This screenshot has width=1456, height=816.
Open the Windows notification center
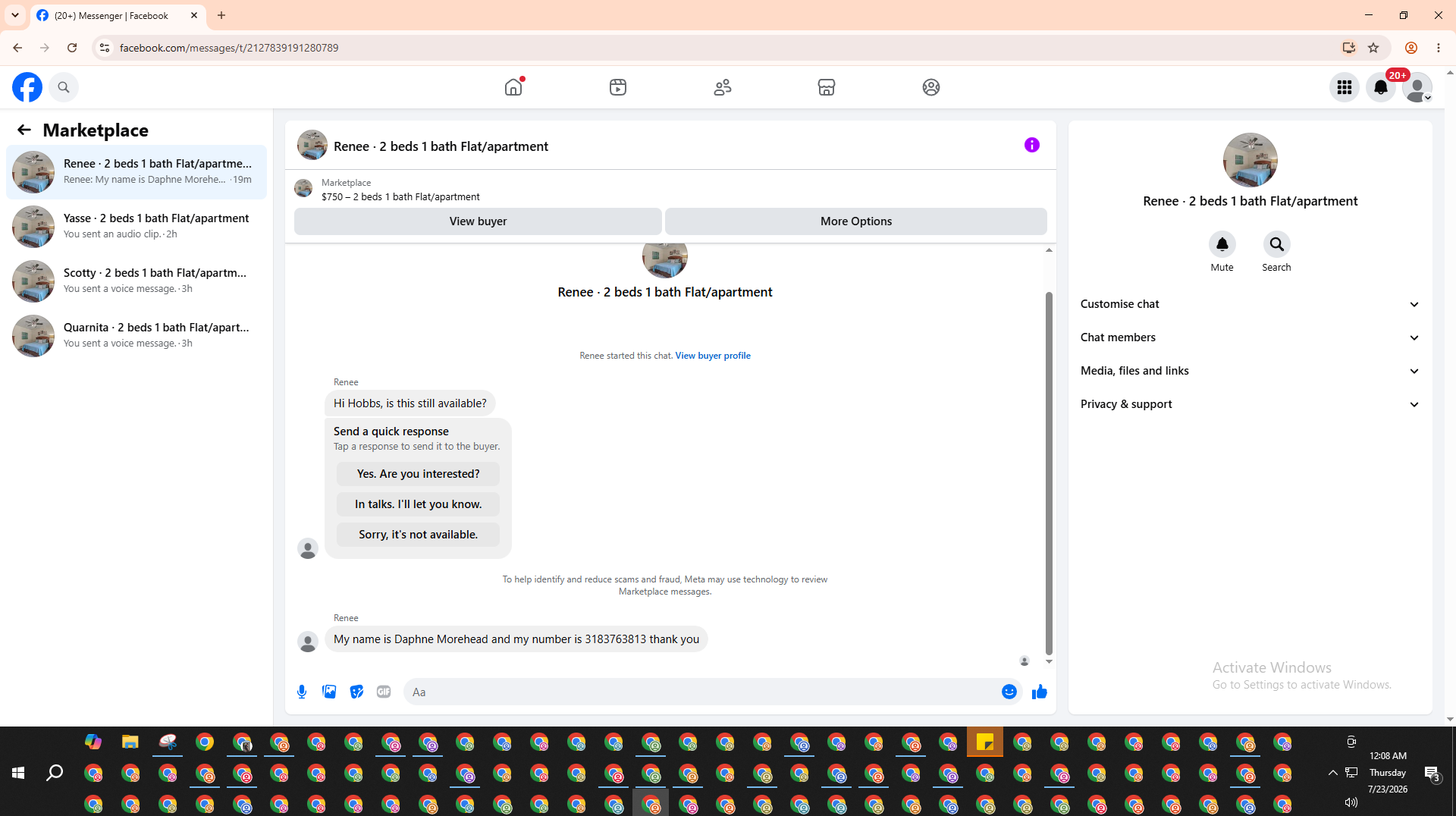1432,773
